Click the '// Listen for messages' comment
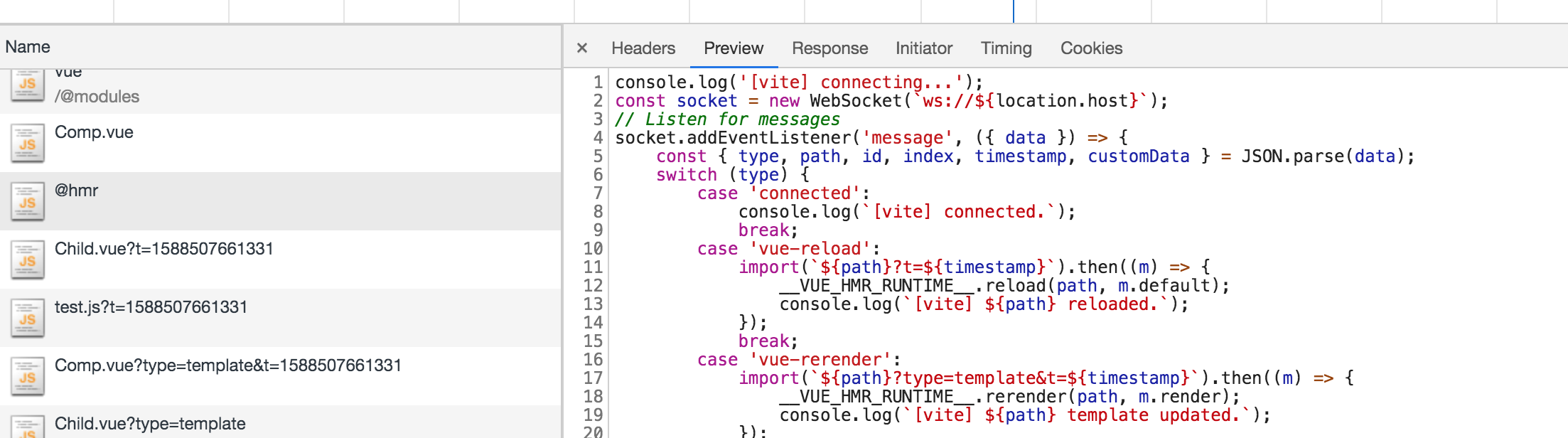1568x438 pixels. [727, 119]
